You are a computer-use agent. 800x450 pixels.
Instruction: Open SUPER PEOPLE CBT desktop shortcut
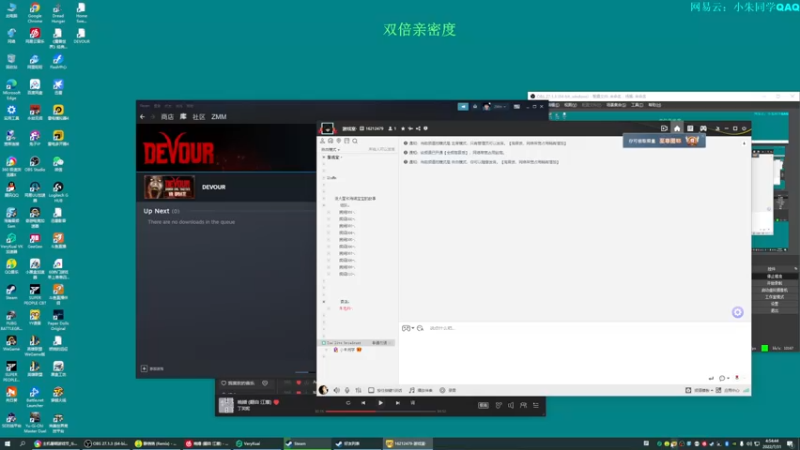pyautogui.click(x=35, y=295)
